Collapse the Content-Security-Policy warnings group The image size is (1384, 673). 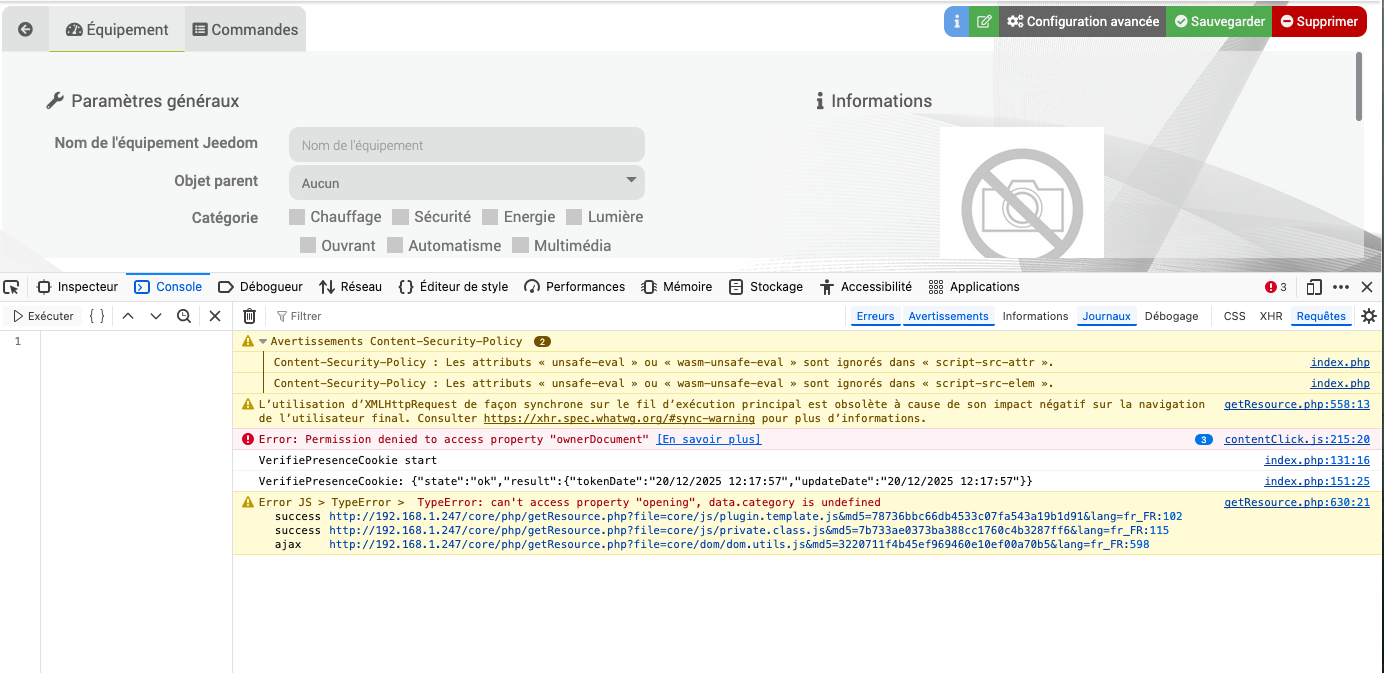263,341
